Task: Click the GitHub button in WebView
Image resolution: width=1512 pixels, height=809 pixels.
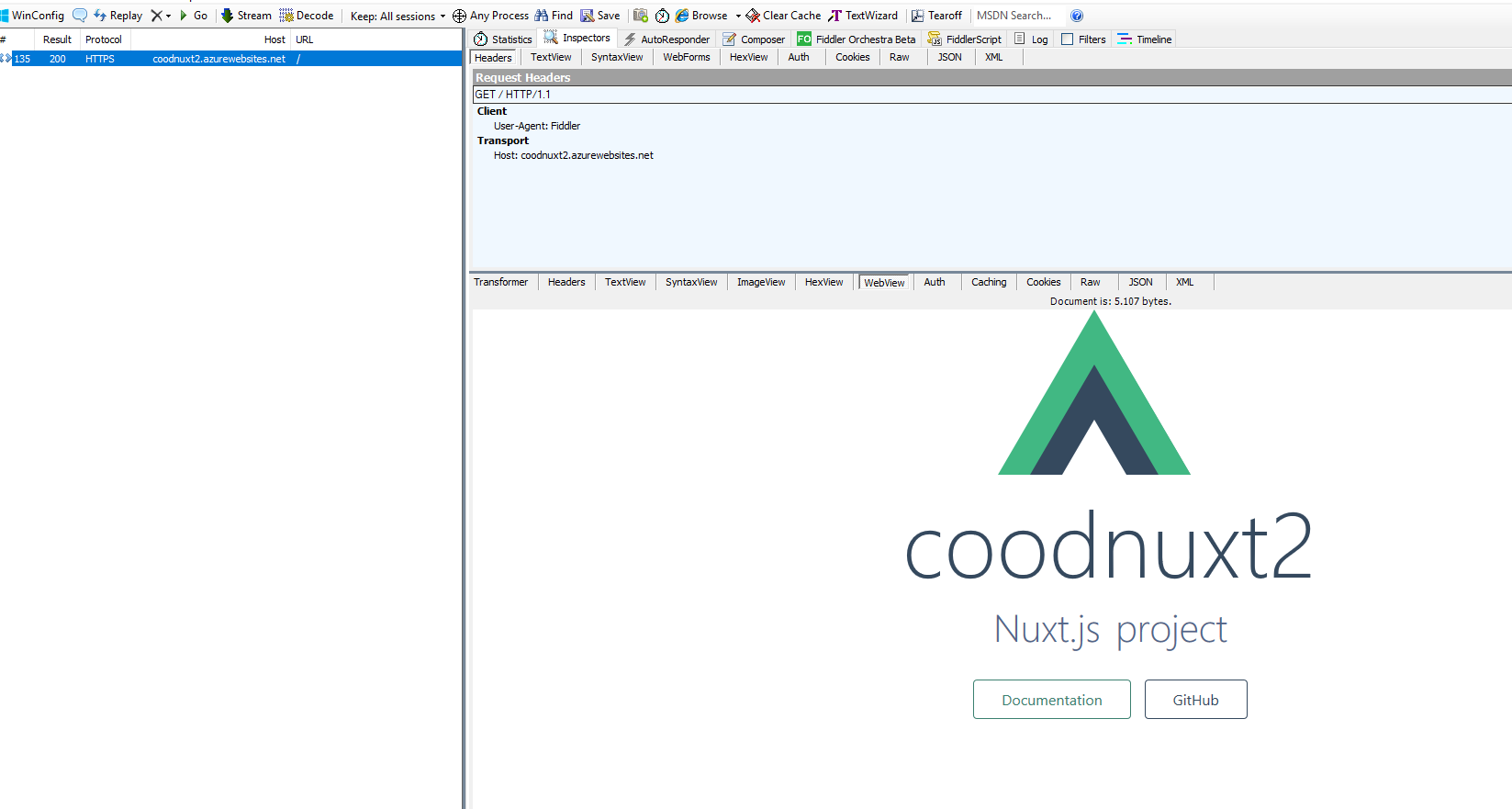Action: coord(1196,700)
